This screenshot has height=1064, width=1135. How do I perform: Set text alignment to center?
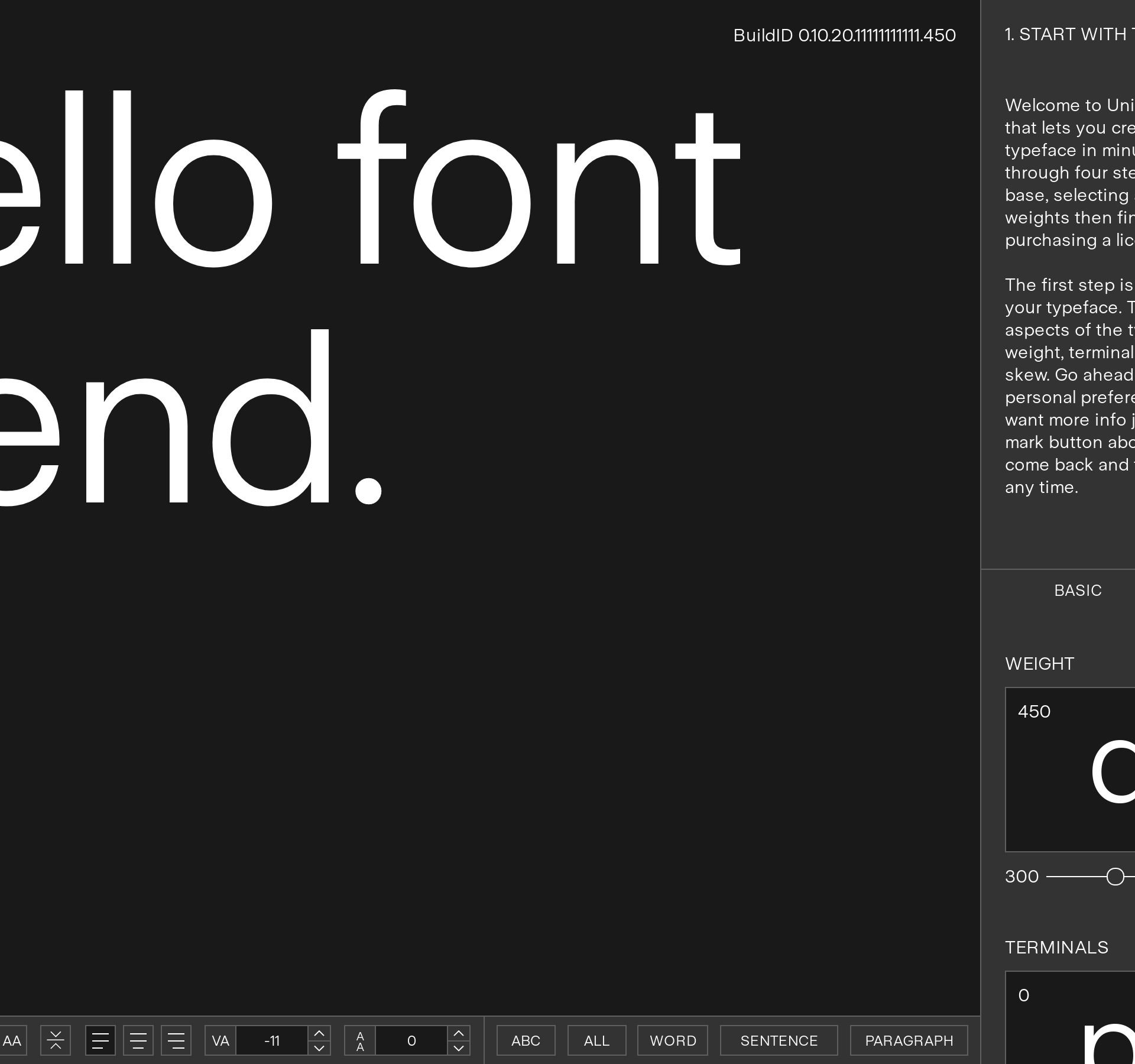coord(138,1040)
